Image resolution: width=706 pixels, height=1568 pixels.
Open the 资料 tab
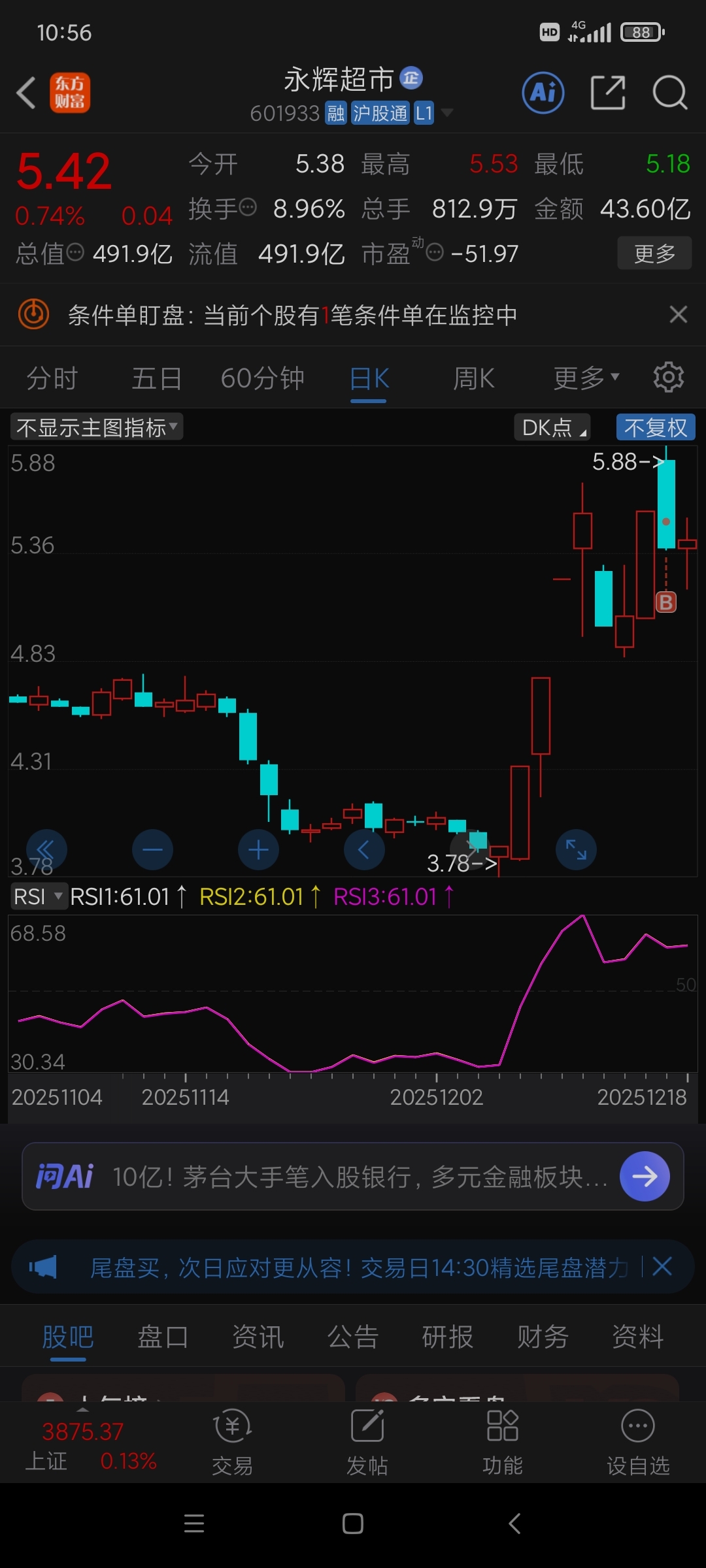pyautogui.click(x=638, y=1336)
